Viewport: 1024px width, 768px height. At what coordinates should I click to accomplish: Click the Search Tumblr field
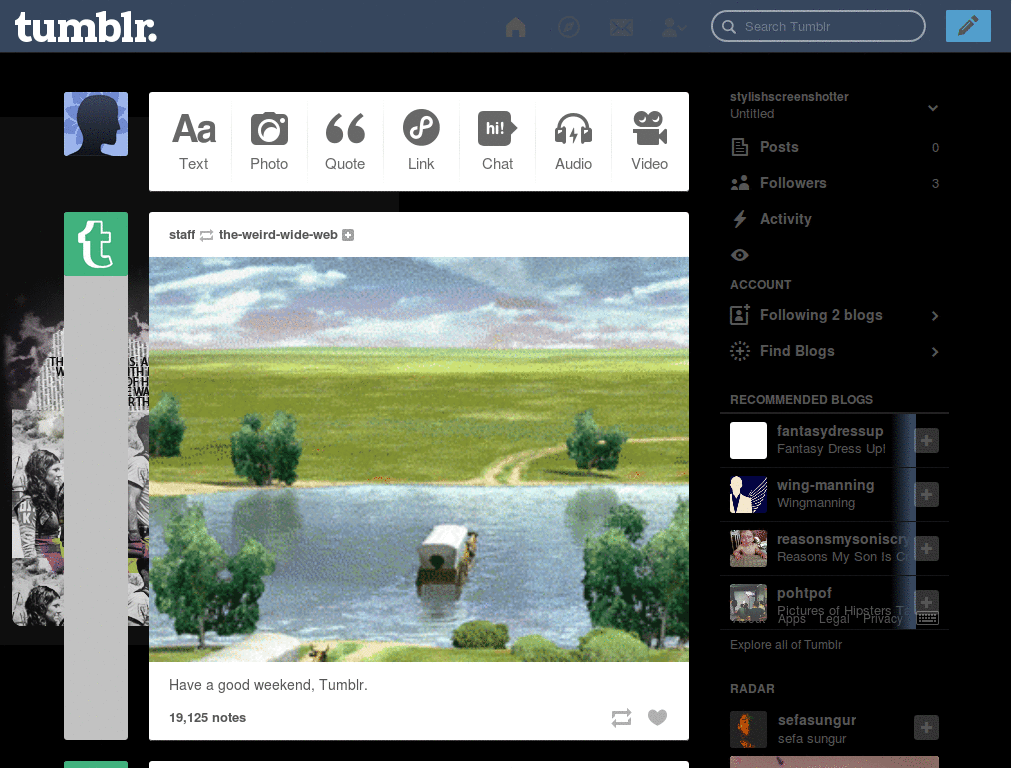pyautogui.click(x=818, y=26)
